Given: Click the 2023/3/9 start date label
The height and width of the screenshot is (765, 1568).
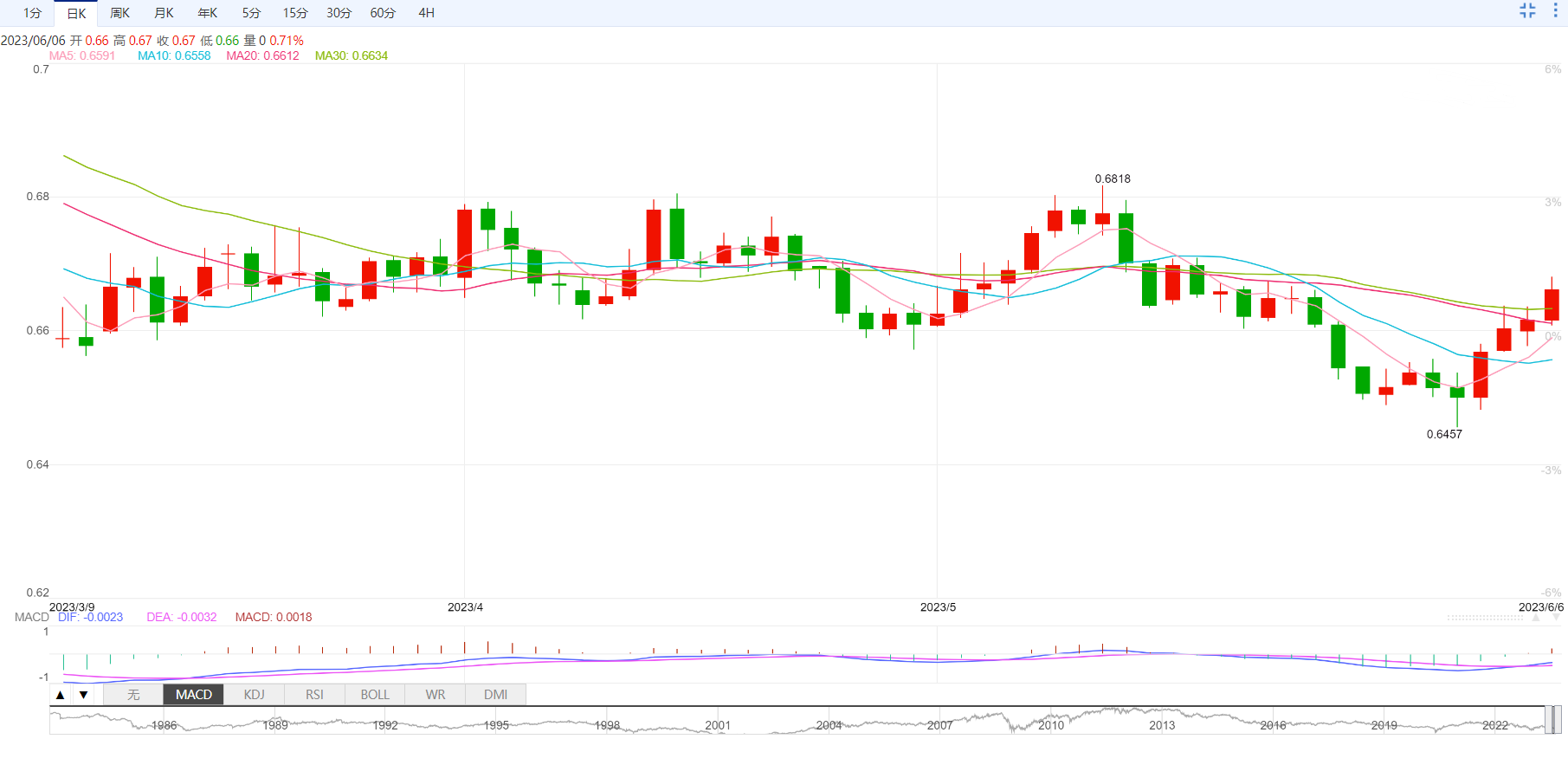Looking at the screenshot, I should (x=72, y=606).
